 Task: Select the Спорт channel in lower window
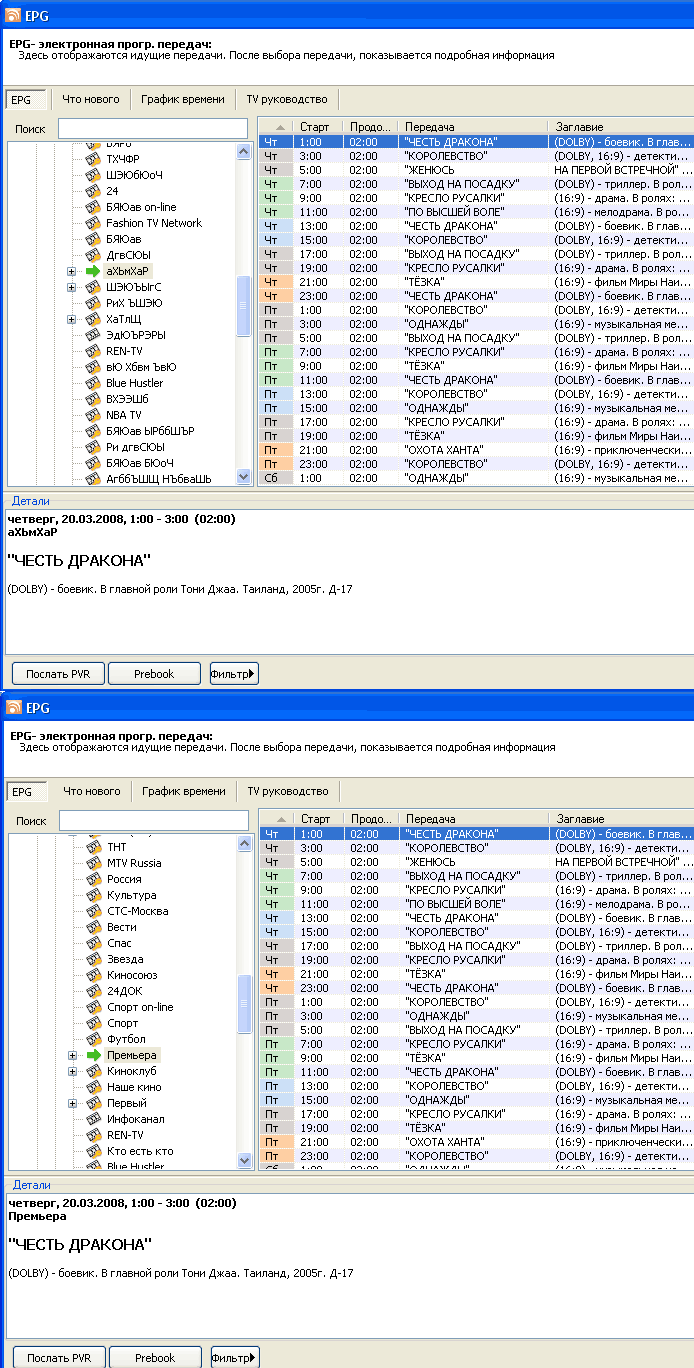(x=122, y=1023)
